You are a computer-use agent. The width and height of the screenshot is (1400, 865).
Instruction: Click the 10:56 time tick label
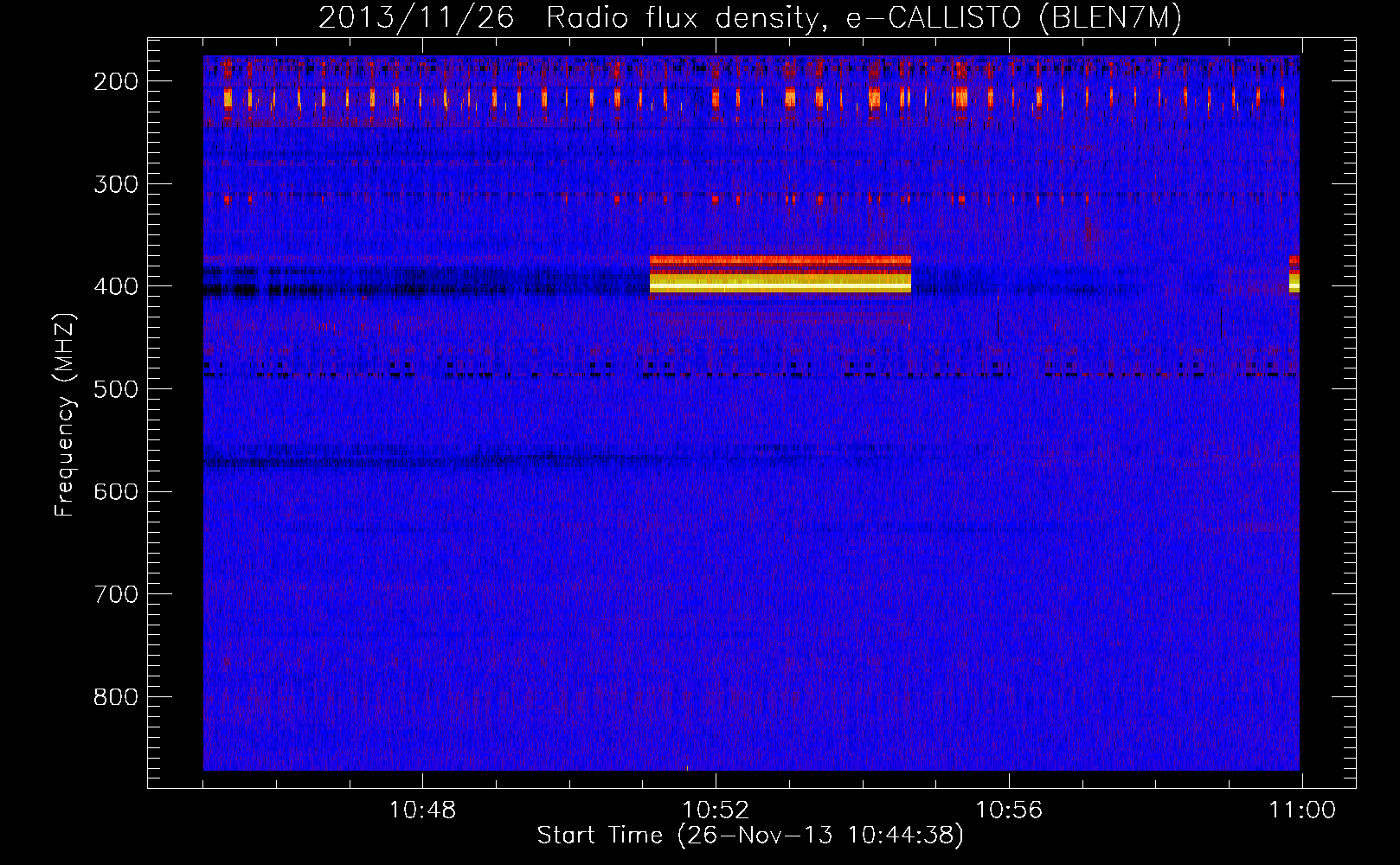pyautogui.click(x=1009, y=811)
